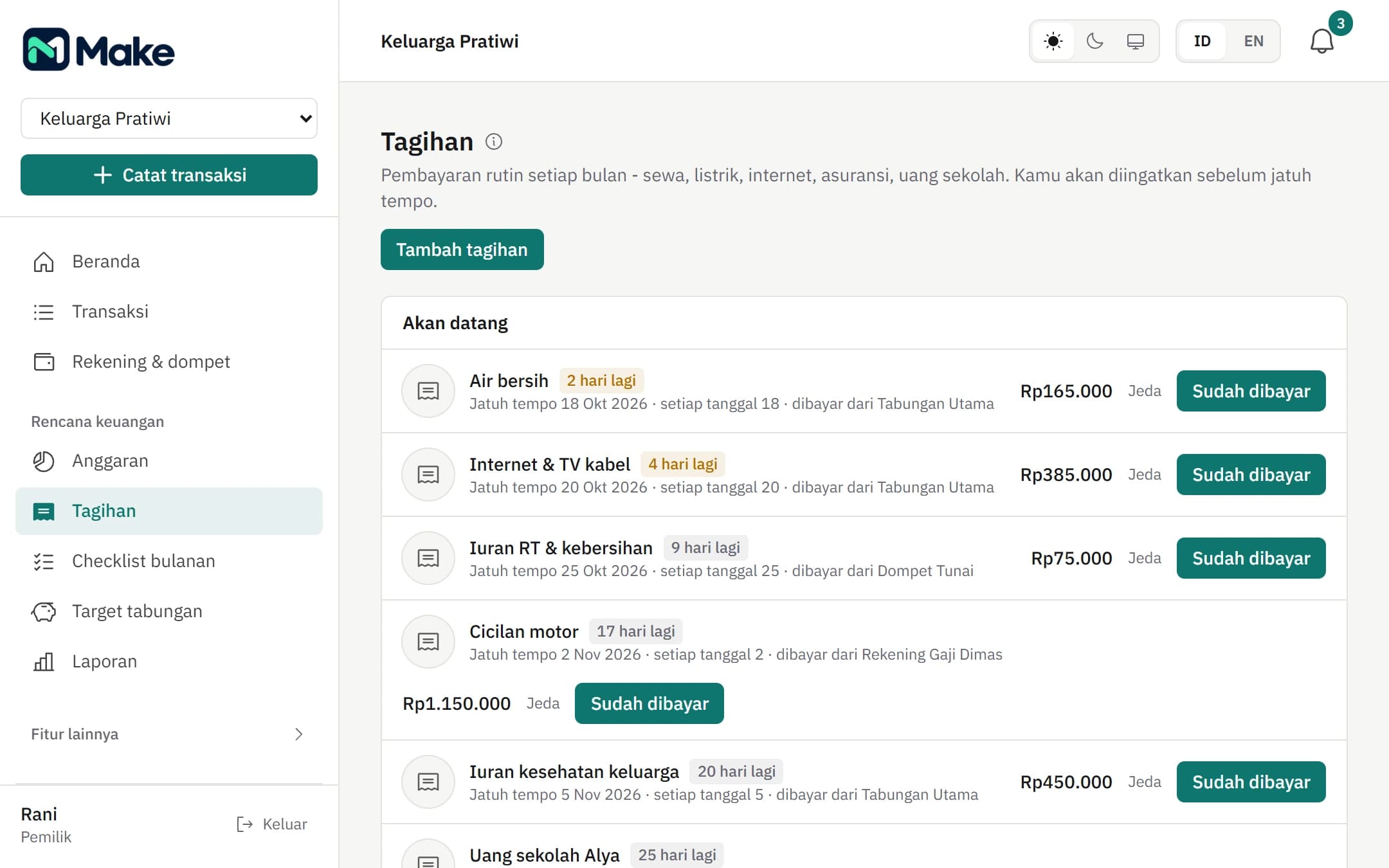Click the bill icon for Cicilan motor
This screenshot has width=1389, height=868.
pos(428,642)
